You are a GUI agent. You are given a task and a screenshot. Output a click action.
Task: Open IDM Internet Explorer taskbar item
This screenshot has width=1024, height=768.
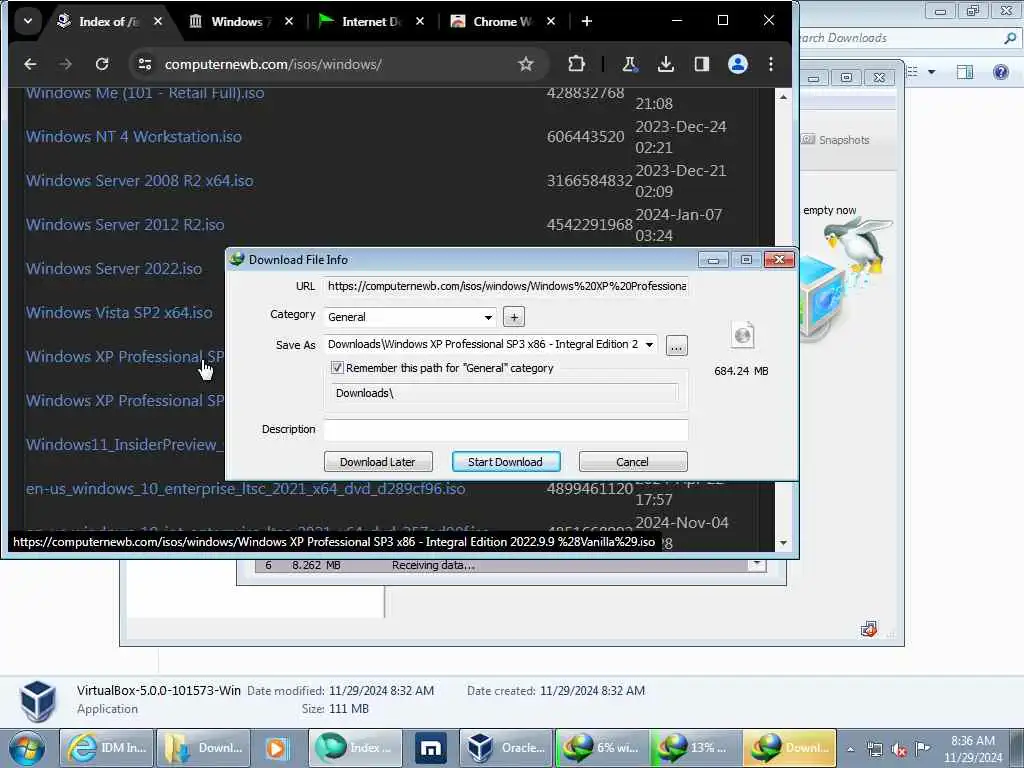(107, 748)
